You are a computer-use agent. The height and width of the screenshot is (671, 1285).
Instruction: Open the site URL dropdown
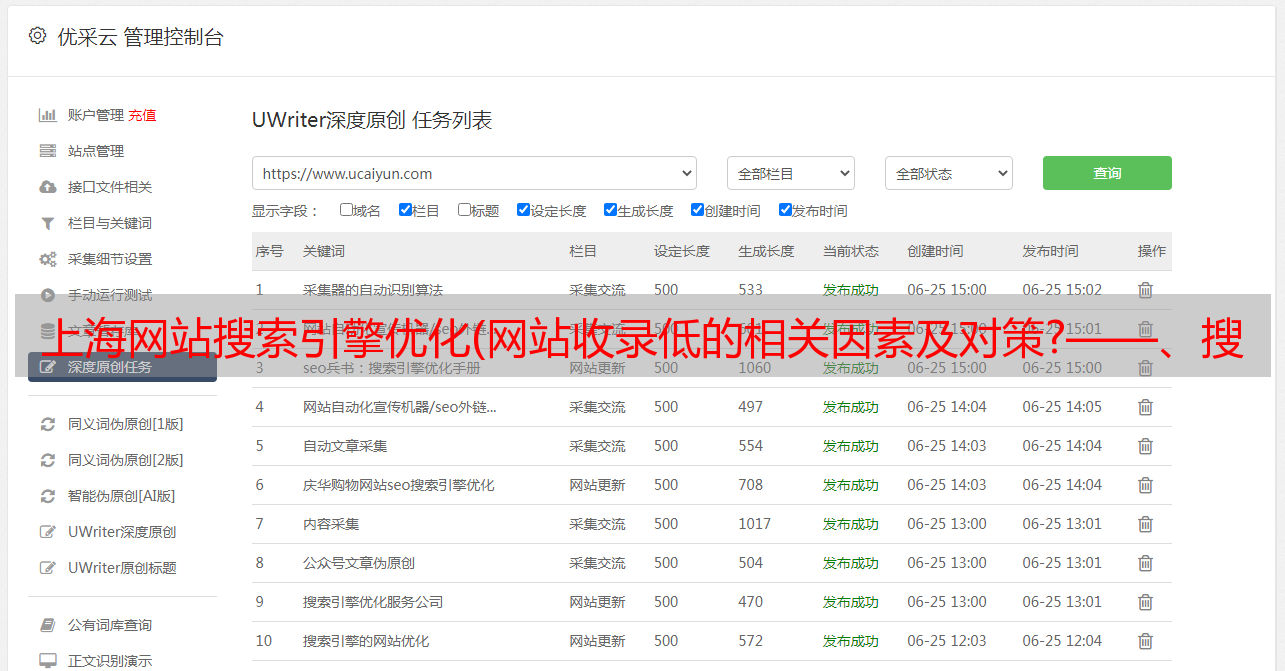(x=474, y=173)
